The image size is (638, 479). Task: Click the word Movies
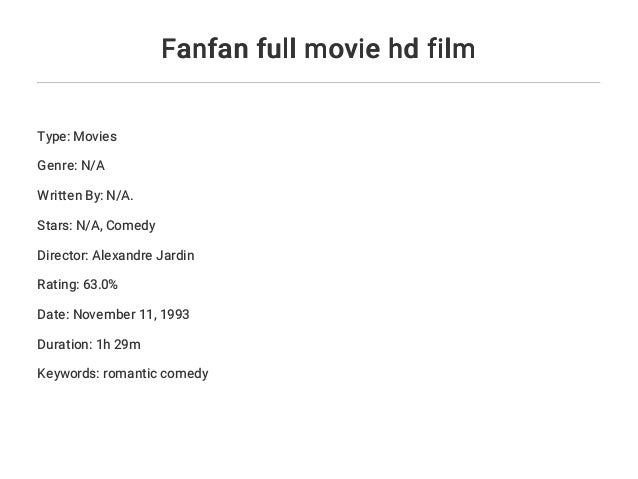(x=95, y=136)
